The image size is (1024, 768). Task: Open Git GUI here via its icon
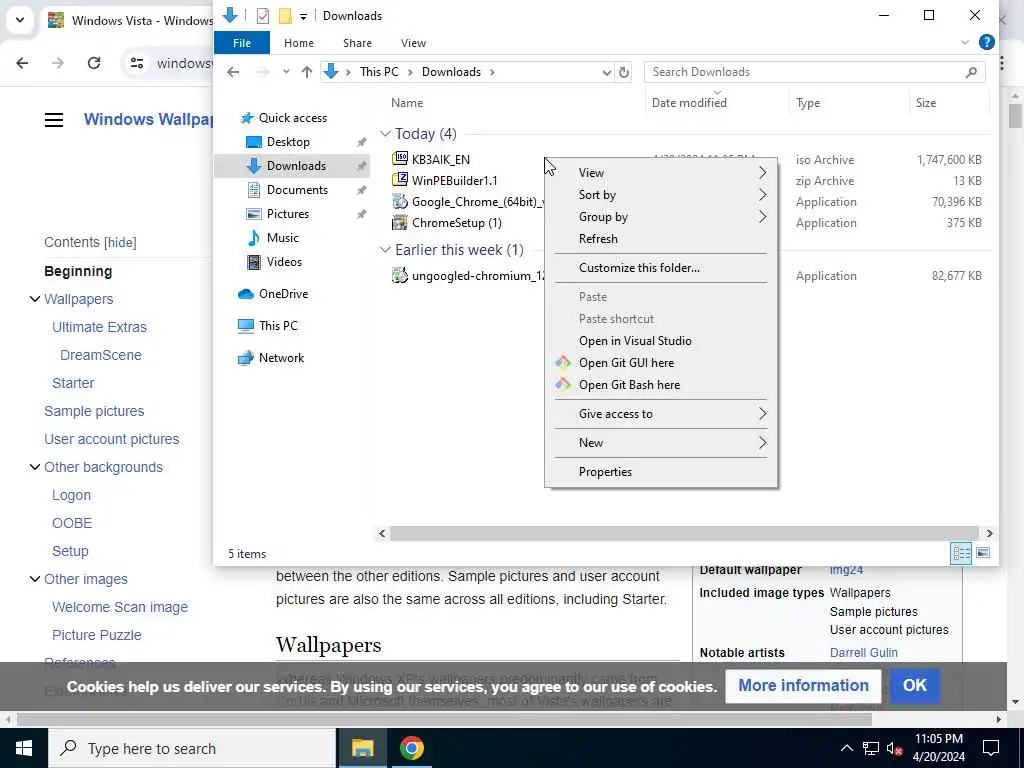pos(563,362)
